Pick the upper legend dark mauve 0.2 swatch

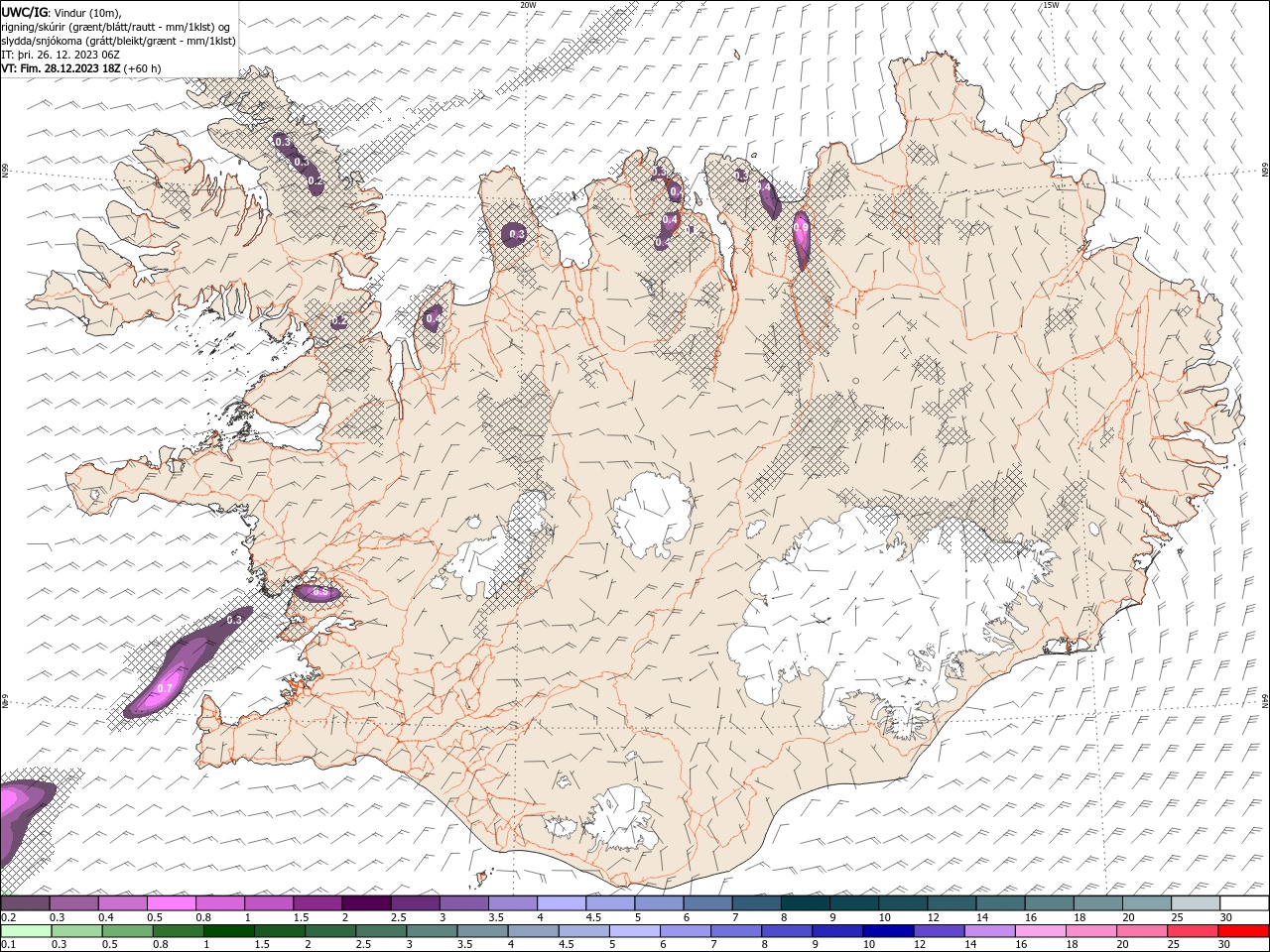tap(26, 903)
